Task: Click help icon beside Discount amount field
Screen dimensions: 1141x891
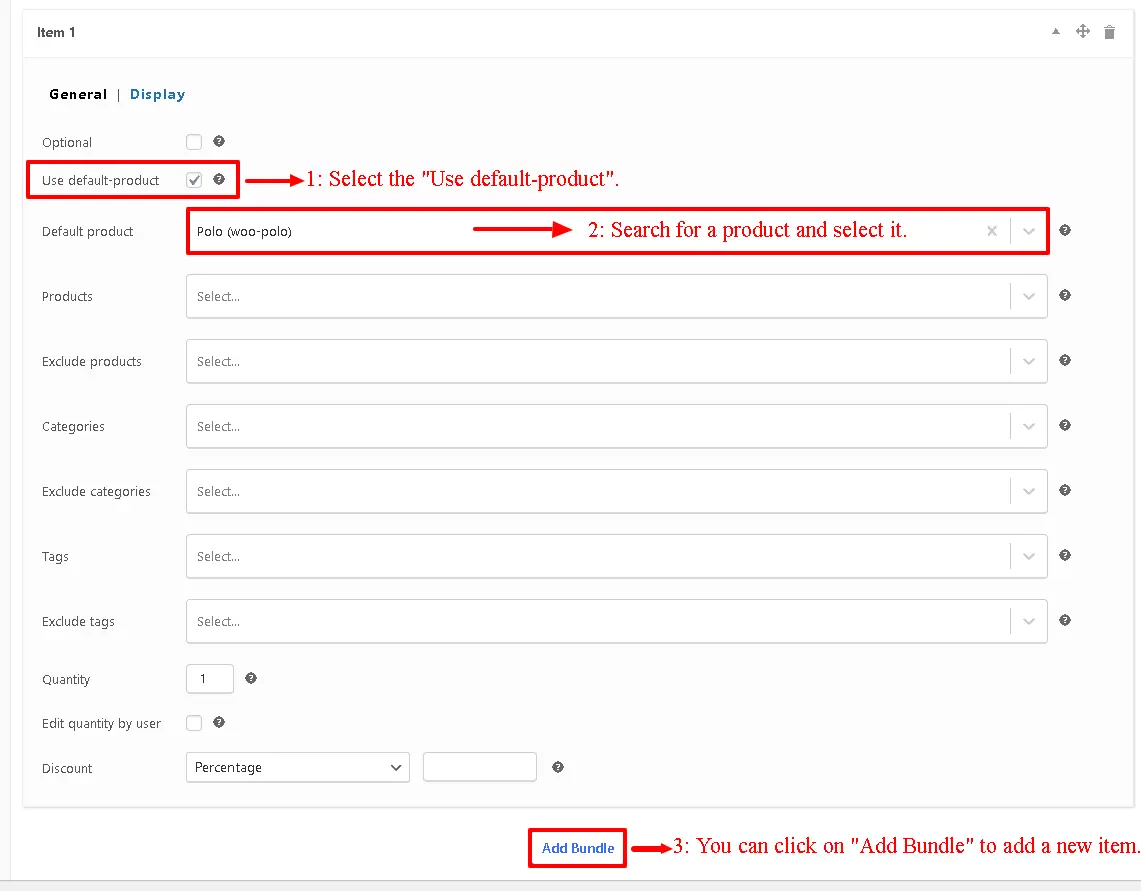Action: (x=558, y=767)
